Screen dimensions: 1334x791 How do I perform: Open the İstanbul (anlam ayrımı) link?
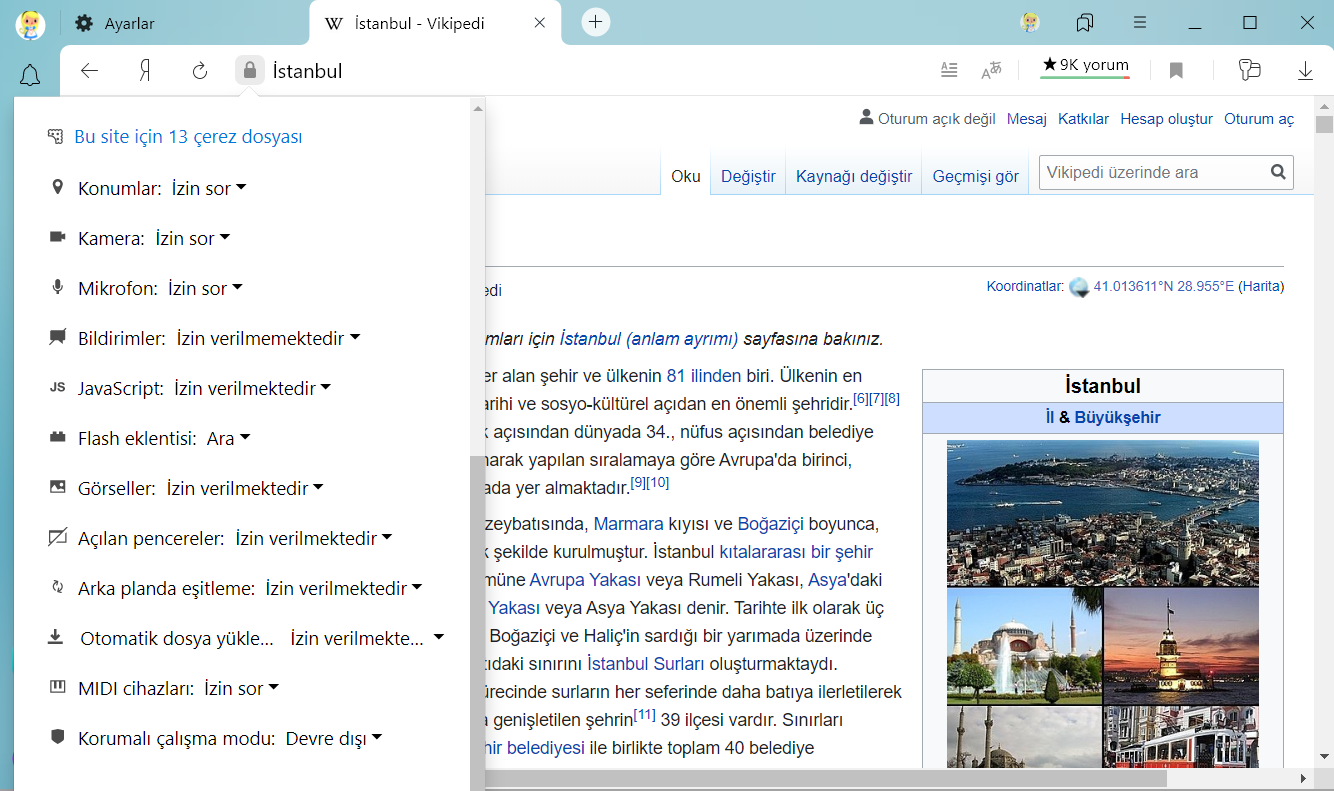(x=648, y=339)
